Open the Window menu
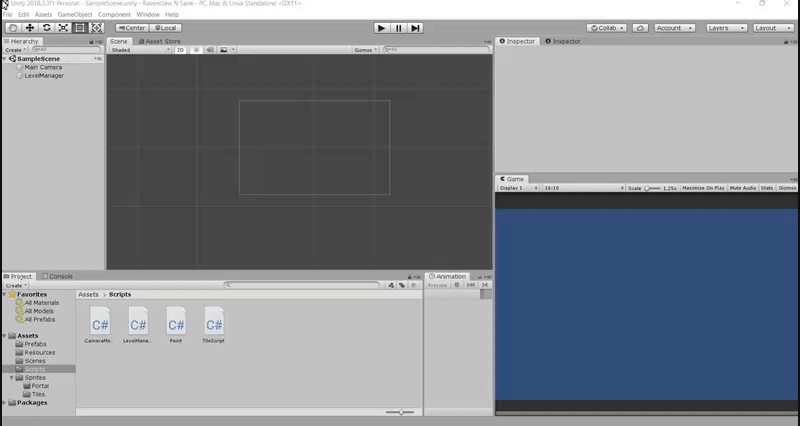 pos(148,15)
